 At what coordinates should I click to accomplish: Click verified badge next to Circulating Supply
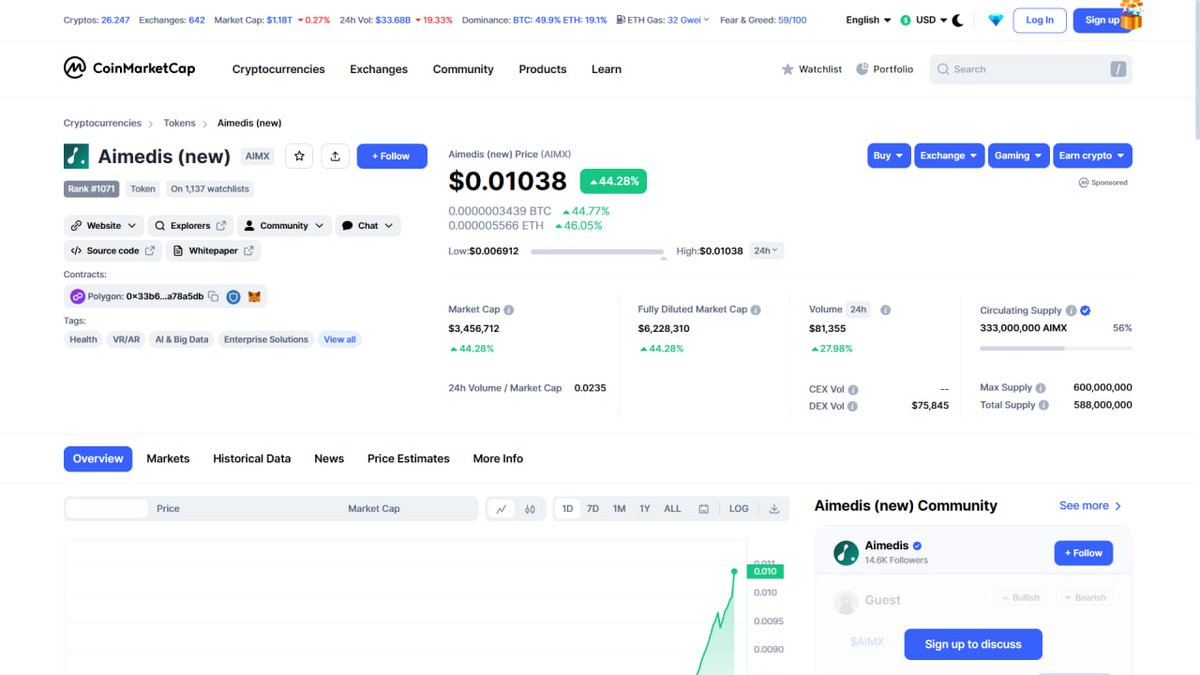point(1085,311)
